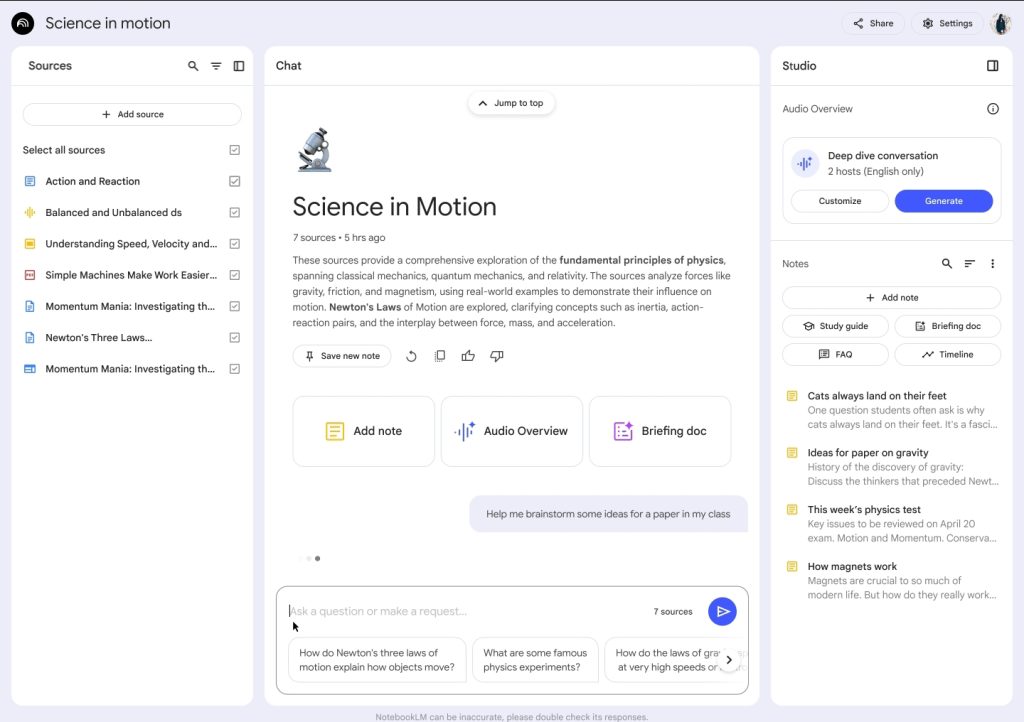Show more suggested questions with the chevron
The width and height of the screenshot is (1024, 722).
coord(729,659)
